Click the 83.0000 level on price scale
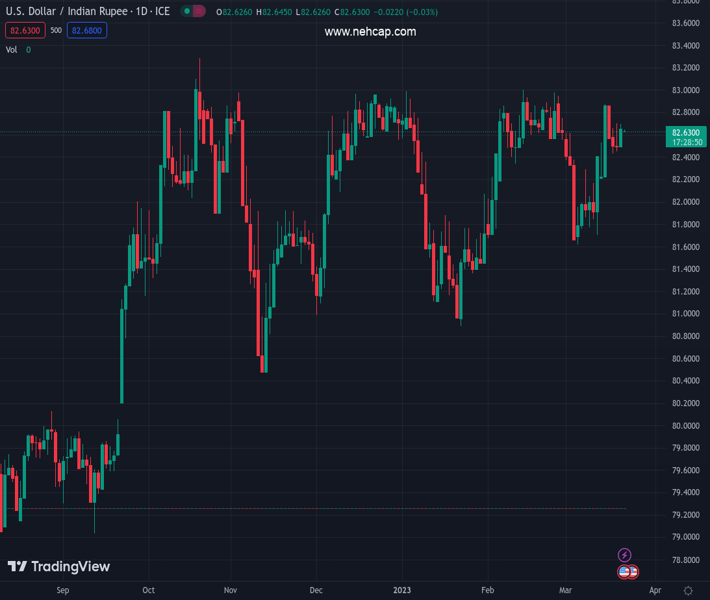The height and width of the screenshot is (600, 710). [x=685, y=90]
